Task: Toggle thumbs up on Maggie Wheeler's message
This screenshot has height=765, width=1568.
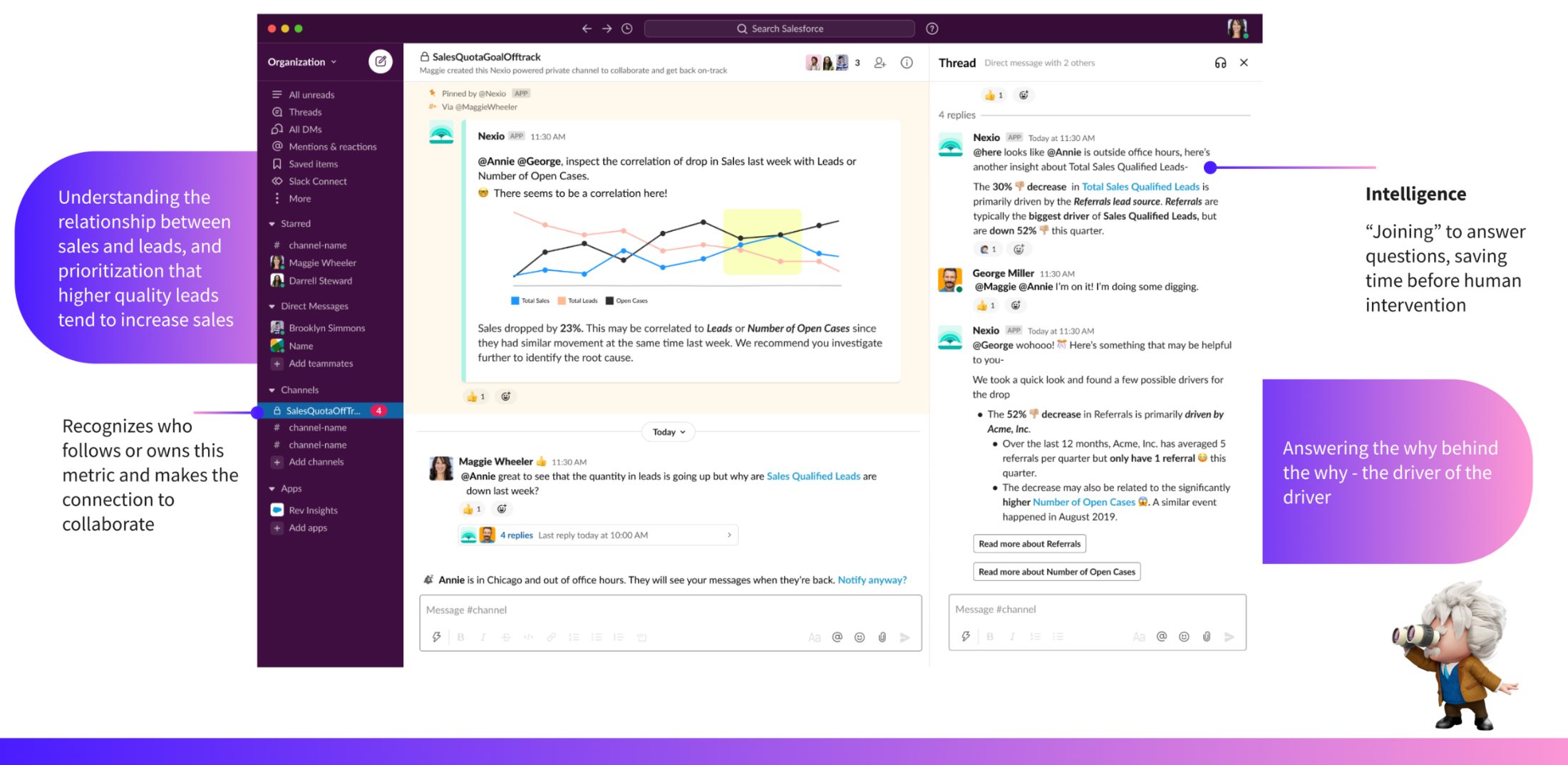Action: click(472, 509)
